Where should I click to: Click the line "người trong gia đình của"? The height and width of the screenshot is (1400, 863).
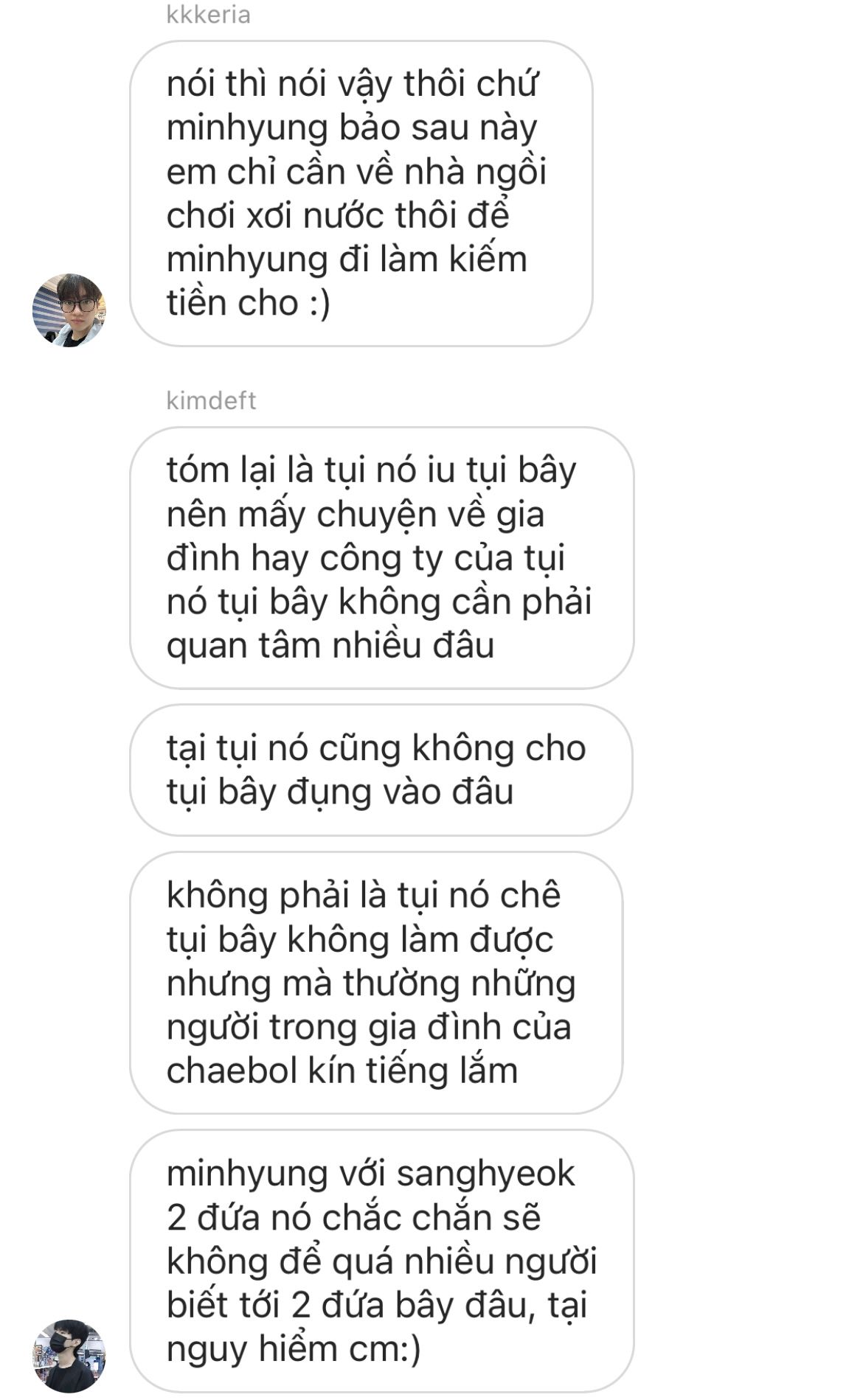[x=369, y=1027]
